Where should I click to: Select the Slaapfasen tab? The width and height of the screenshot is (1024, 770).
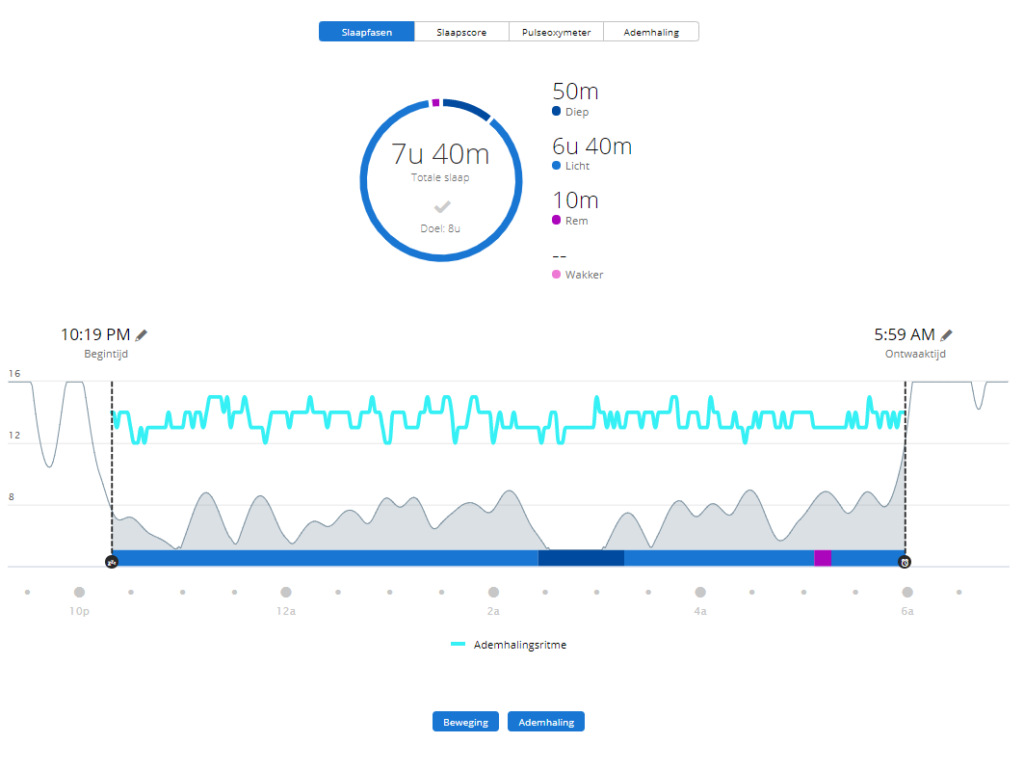coord(366,32)
